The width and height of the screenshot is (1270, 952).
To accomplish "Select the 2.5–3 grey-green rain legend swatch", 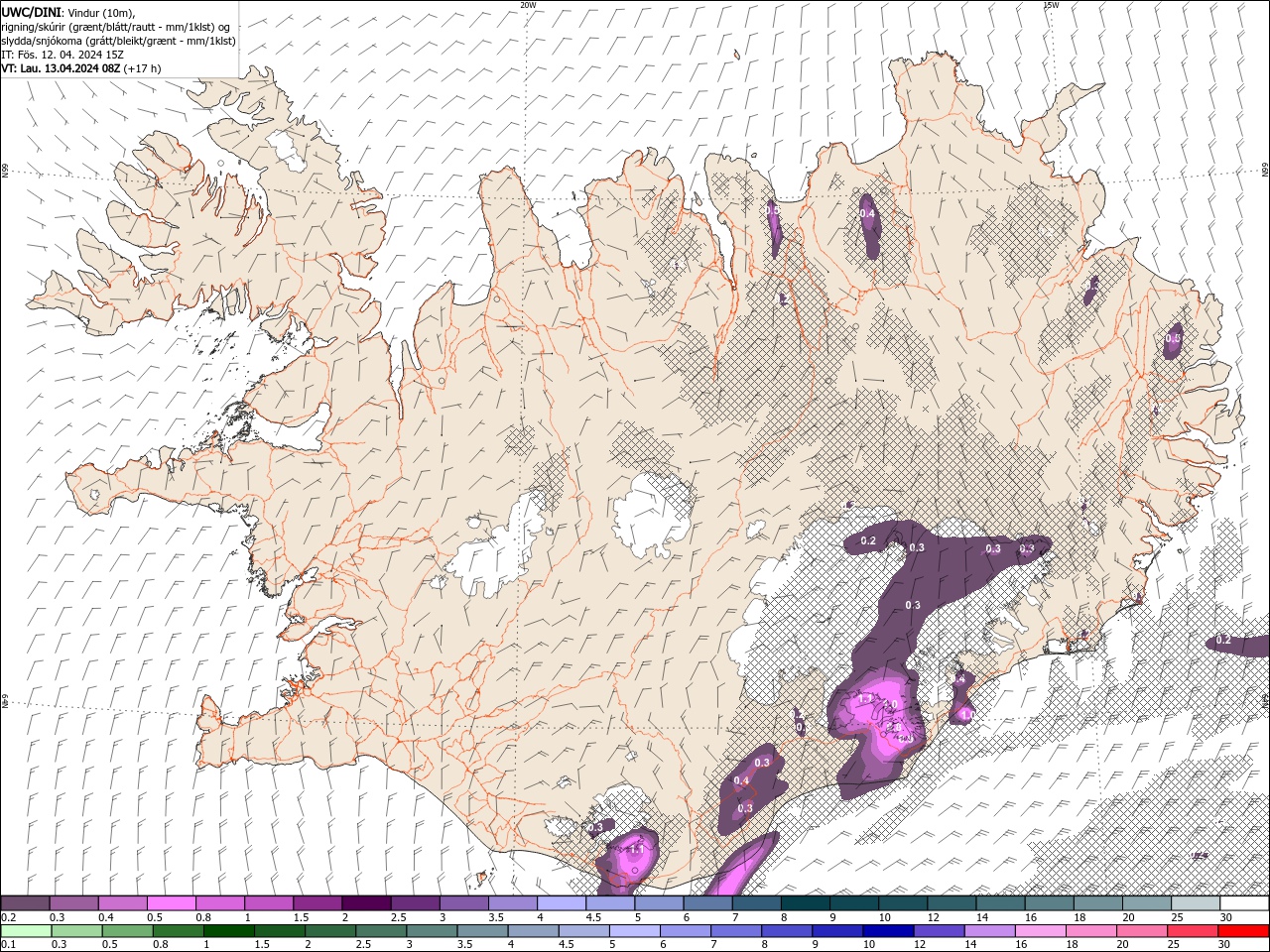I will [x=381, y=931].
